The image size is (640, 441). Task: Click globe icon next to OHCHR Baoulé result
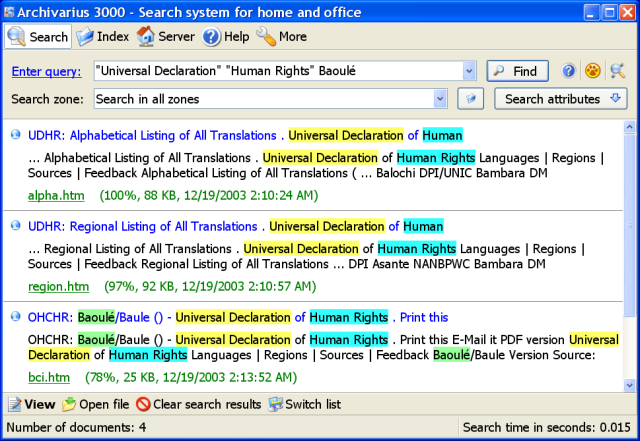(16, 316)
